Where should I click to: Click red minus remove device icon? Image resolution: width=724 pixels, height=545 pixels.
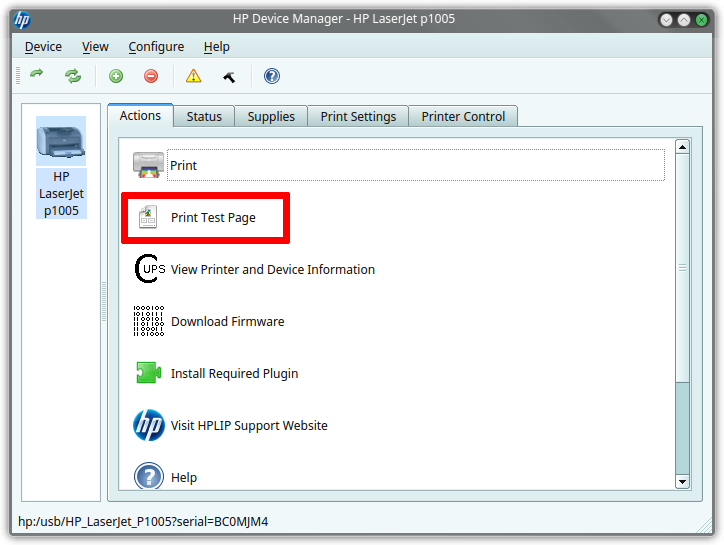(151, 76)
